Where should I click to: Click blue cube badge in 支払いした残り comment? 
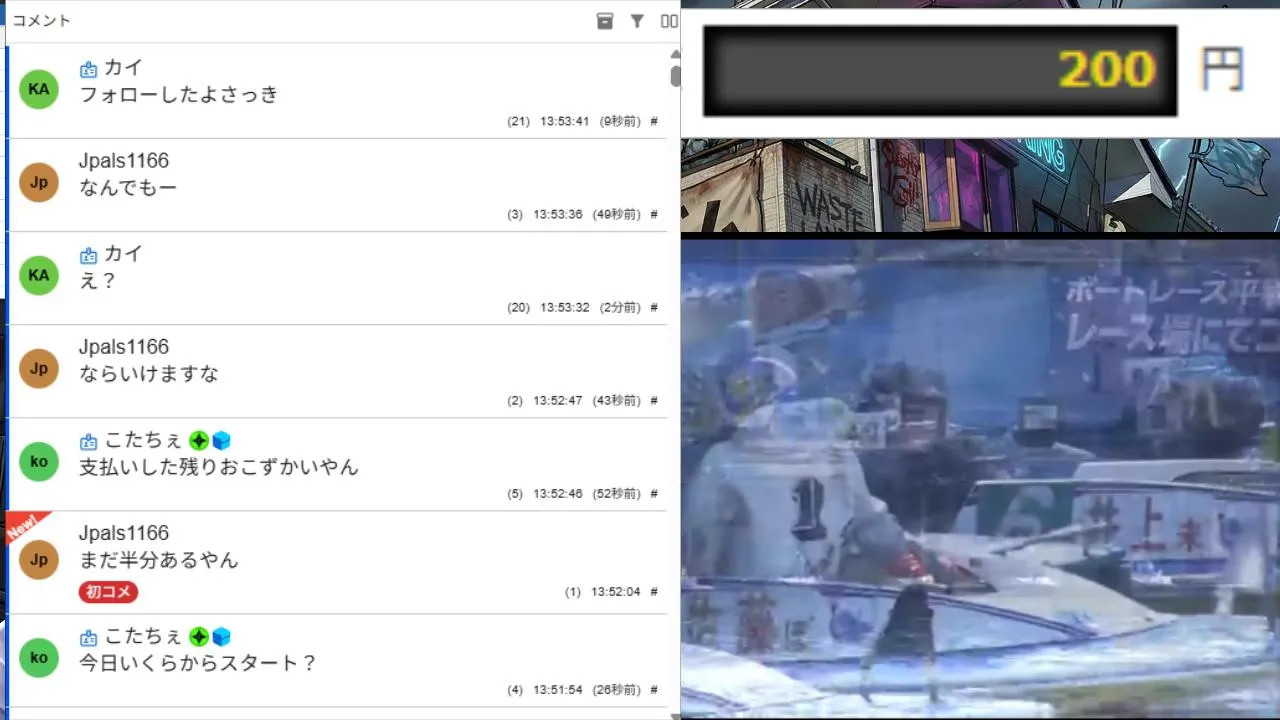point(221,441)
